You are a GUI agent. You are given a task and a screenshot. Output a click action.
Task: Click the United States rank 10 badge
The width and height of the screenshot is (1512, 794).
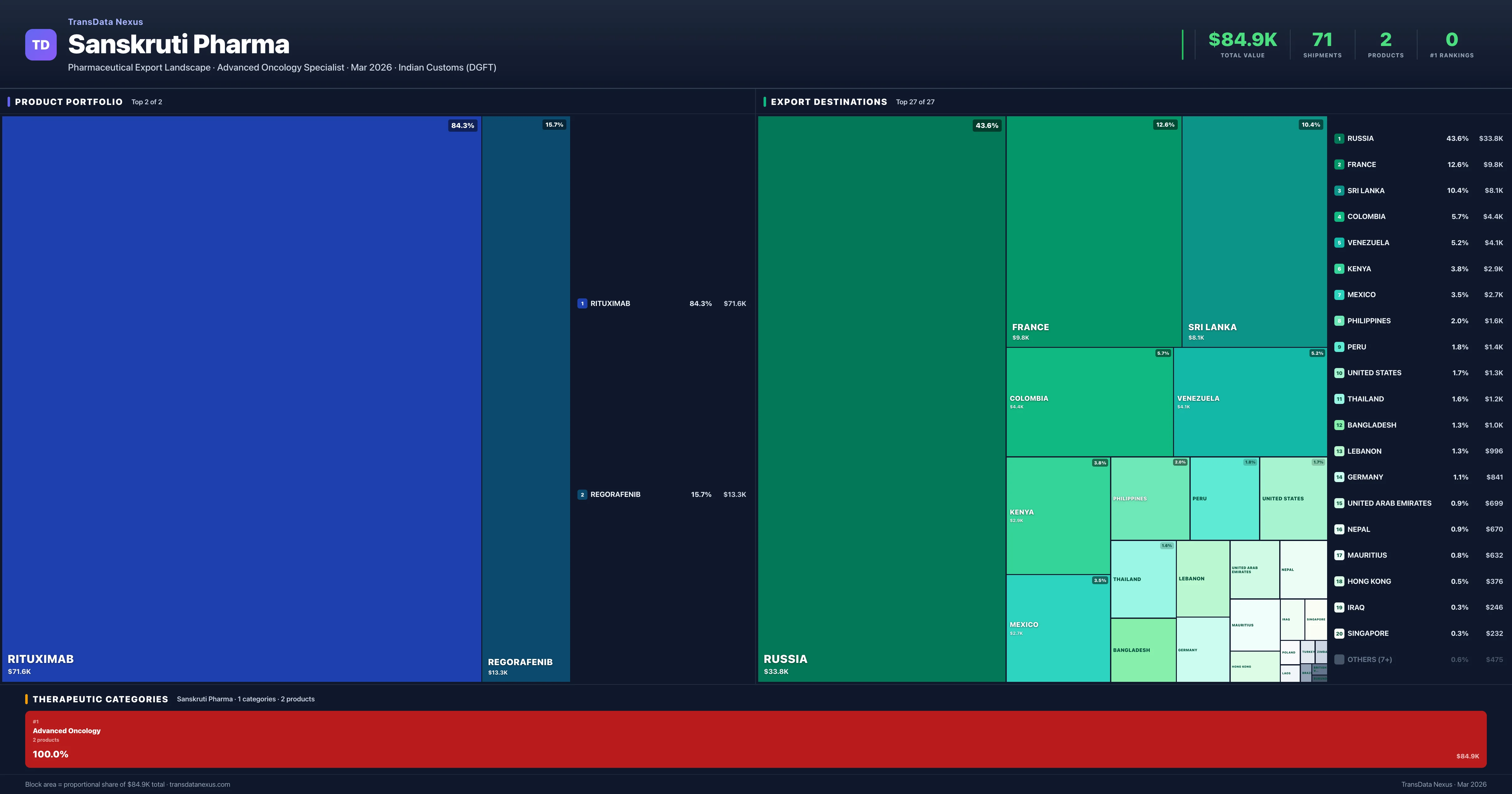pyautogui.click(x=1339, y=373)
